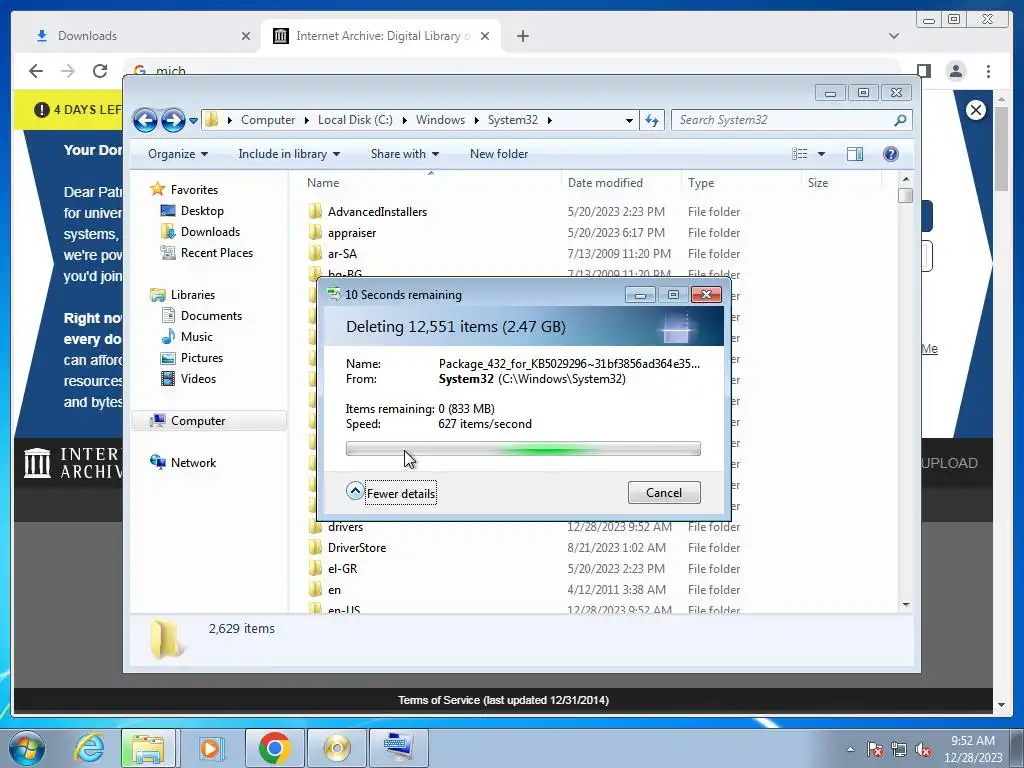Click the address bar refresh button
Viewport: 1024px width, 768px height.
[x=652, y=120]
